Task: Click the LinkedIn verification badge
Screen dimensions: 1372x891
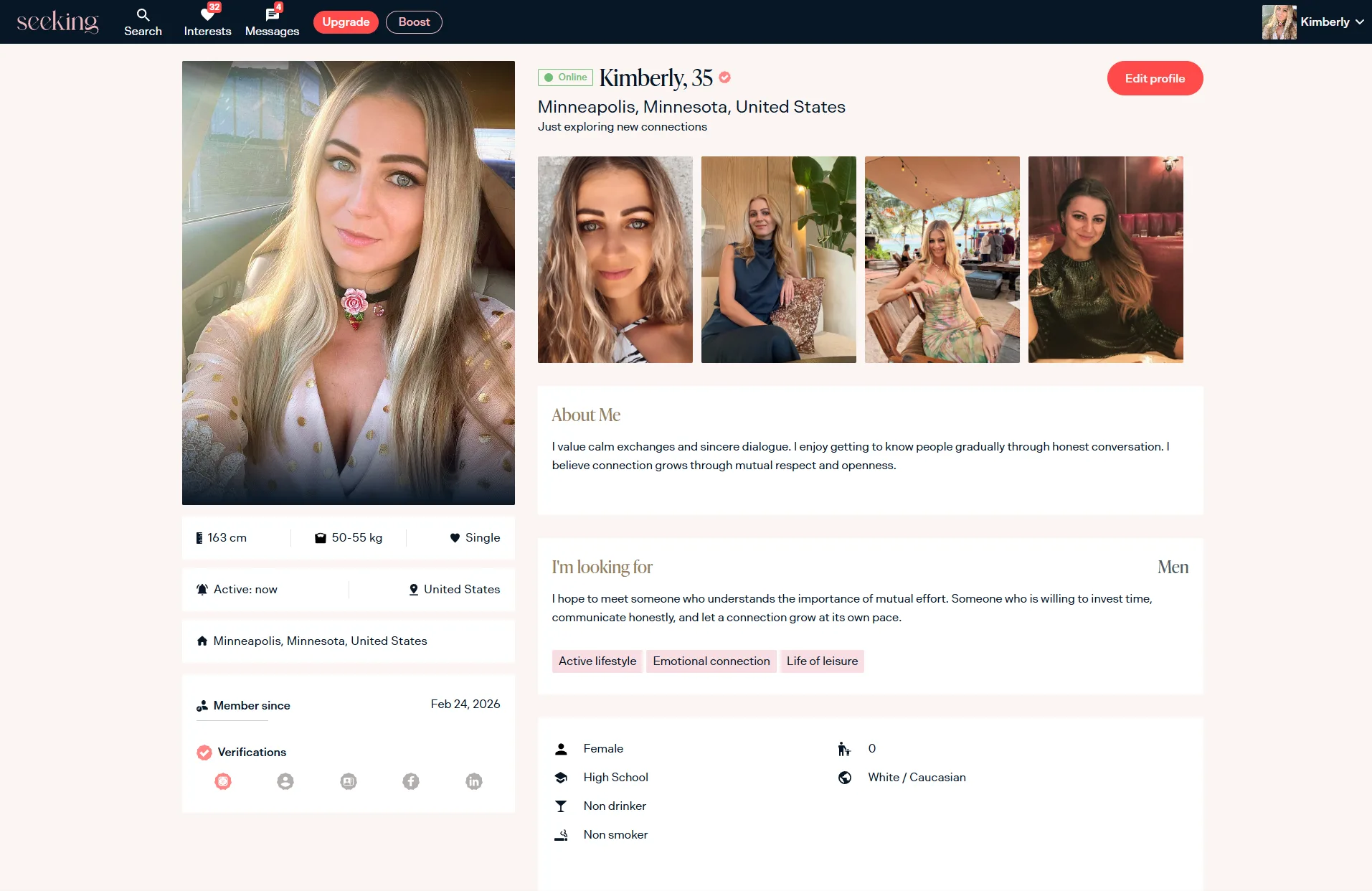Action: pos(474,781)
